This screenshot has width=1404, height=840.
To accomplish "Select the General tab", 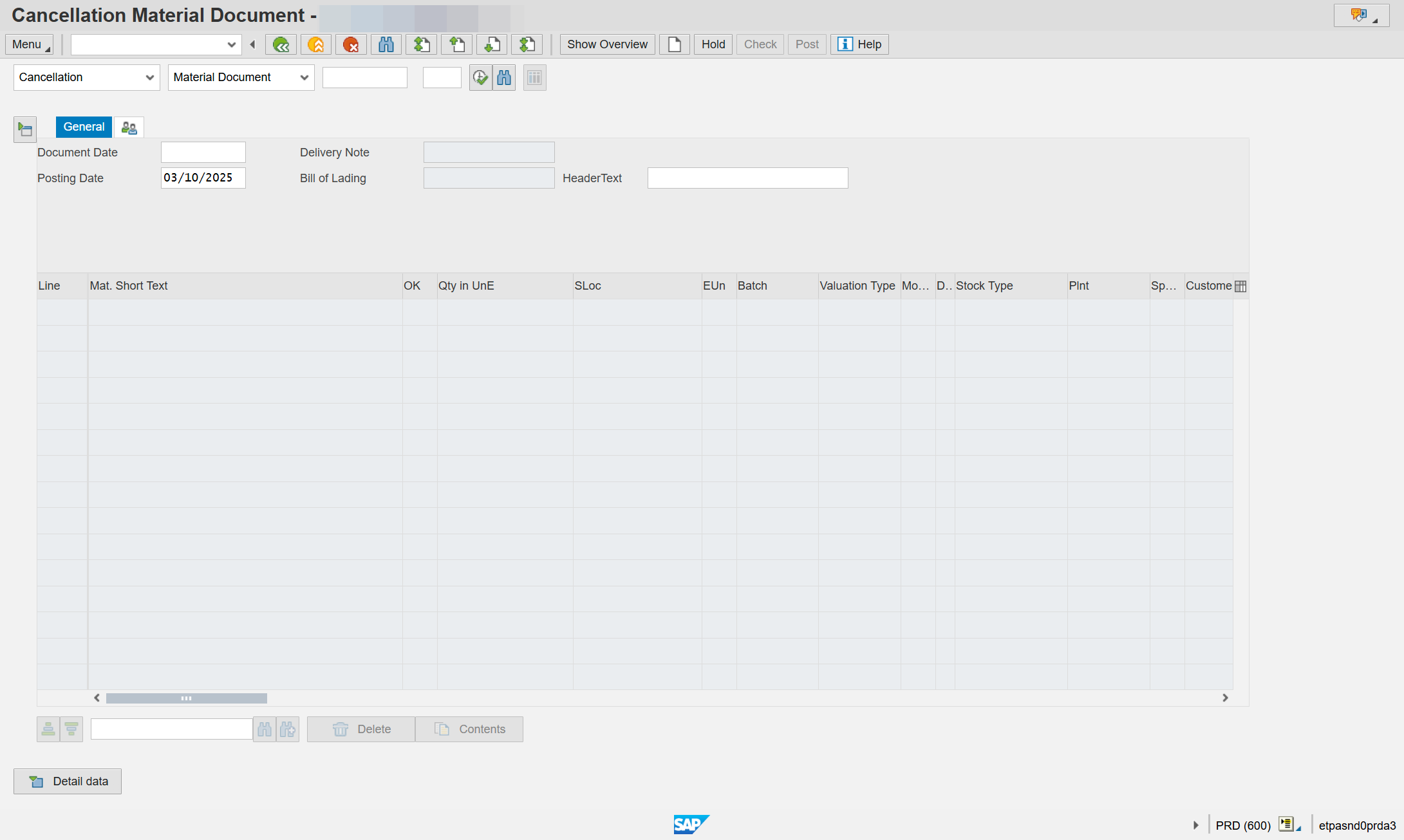I will pos(84,127).
